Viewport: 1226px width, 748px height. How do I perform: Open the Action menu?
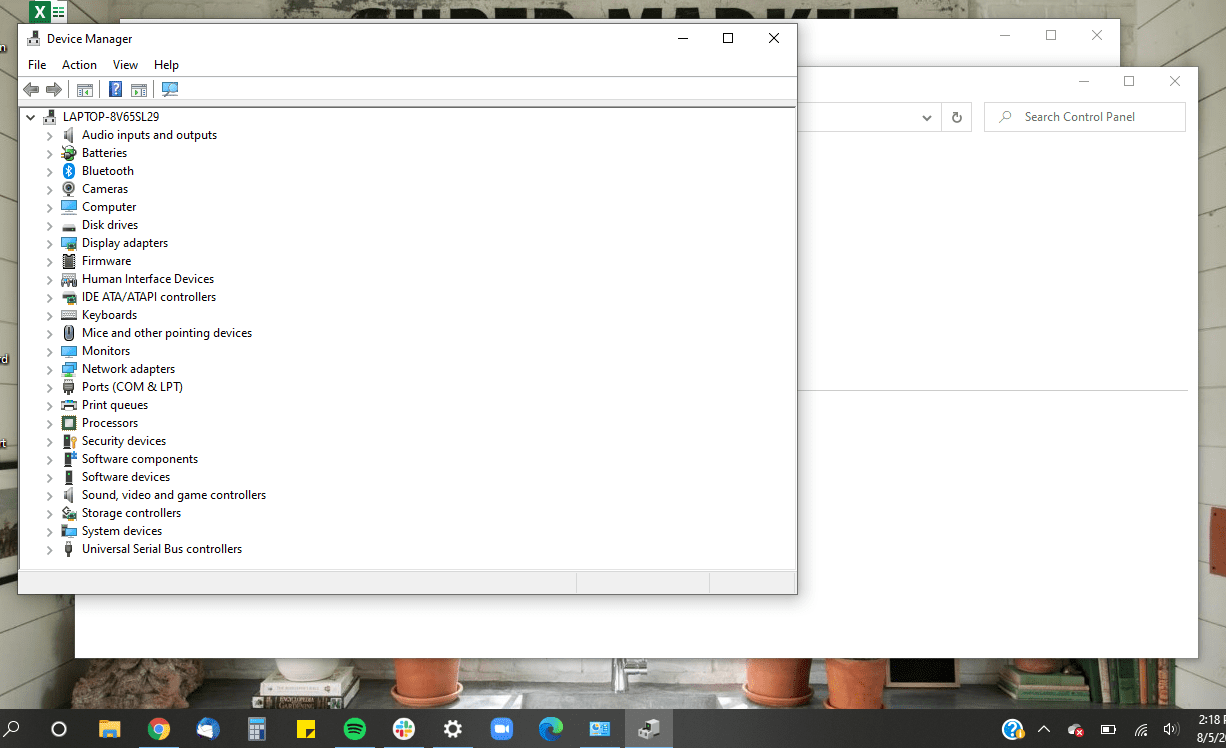pyautogui.click(x=79, y=64)
